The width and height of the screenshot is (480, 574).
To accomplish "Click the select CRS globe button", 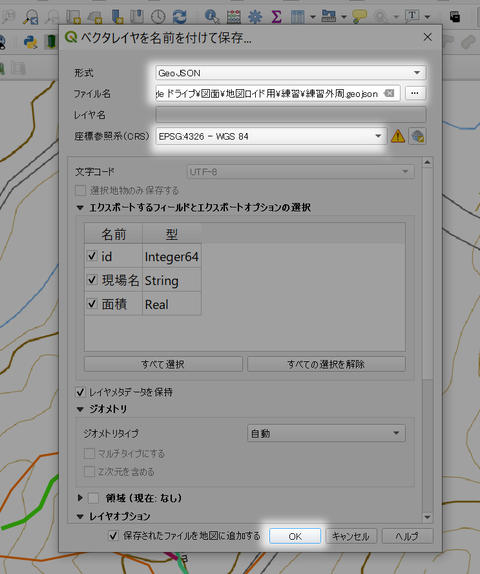I will (x=417, y=136).
